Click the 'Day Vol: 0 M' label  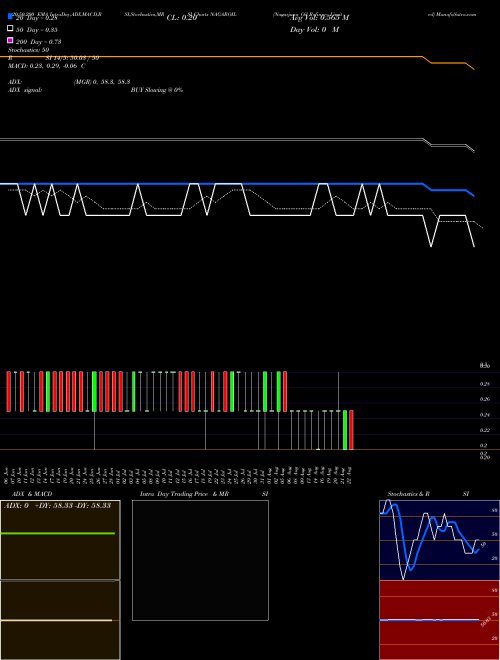point(314,29)
